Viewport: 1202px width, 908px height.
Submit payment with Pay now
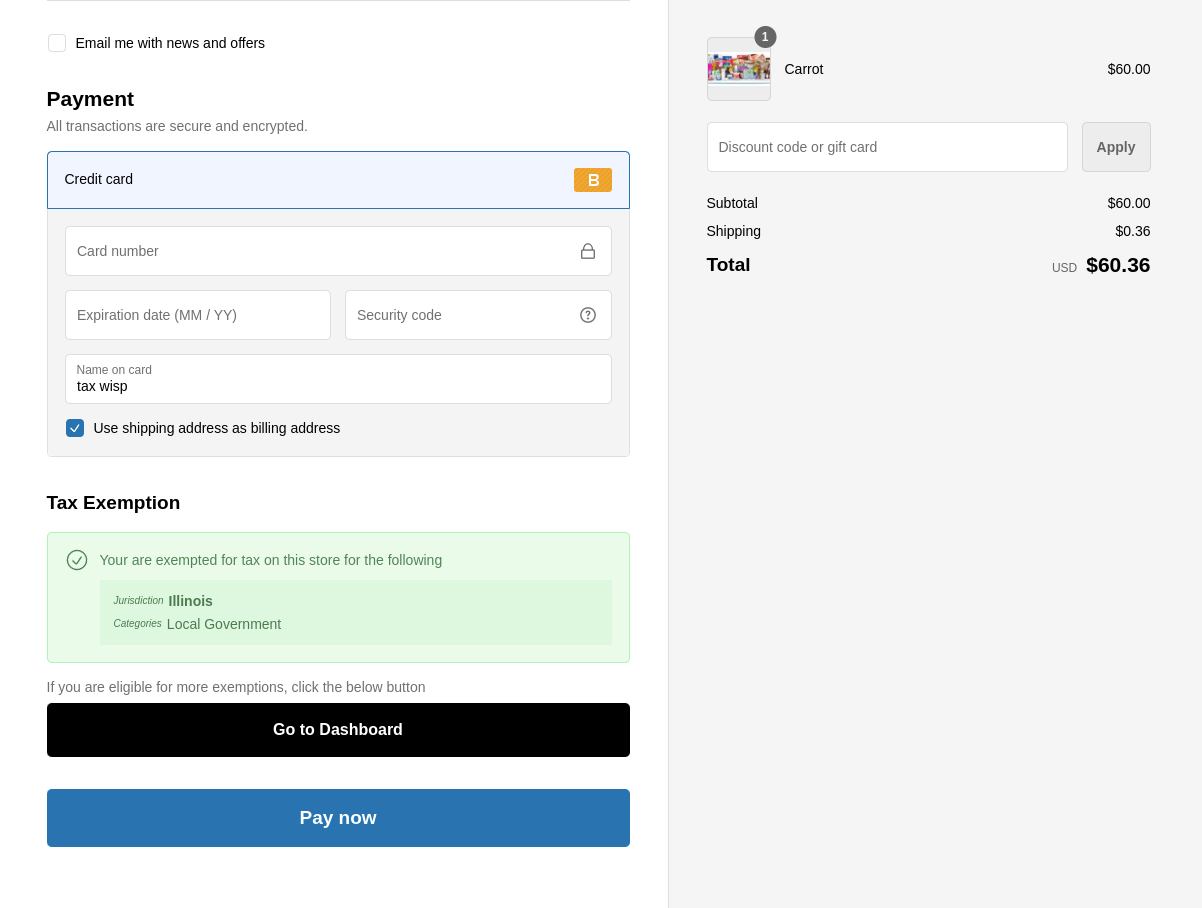tap(338, 818)
